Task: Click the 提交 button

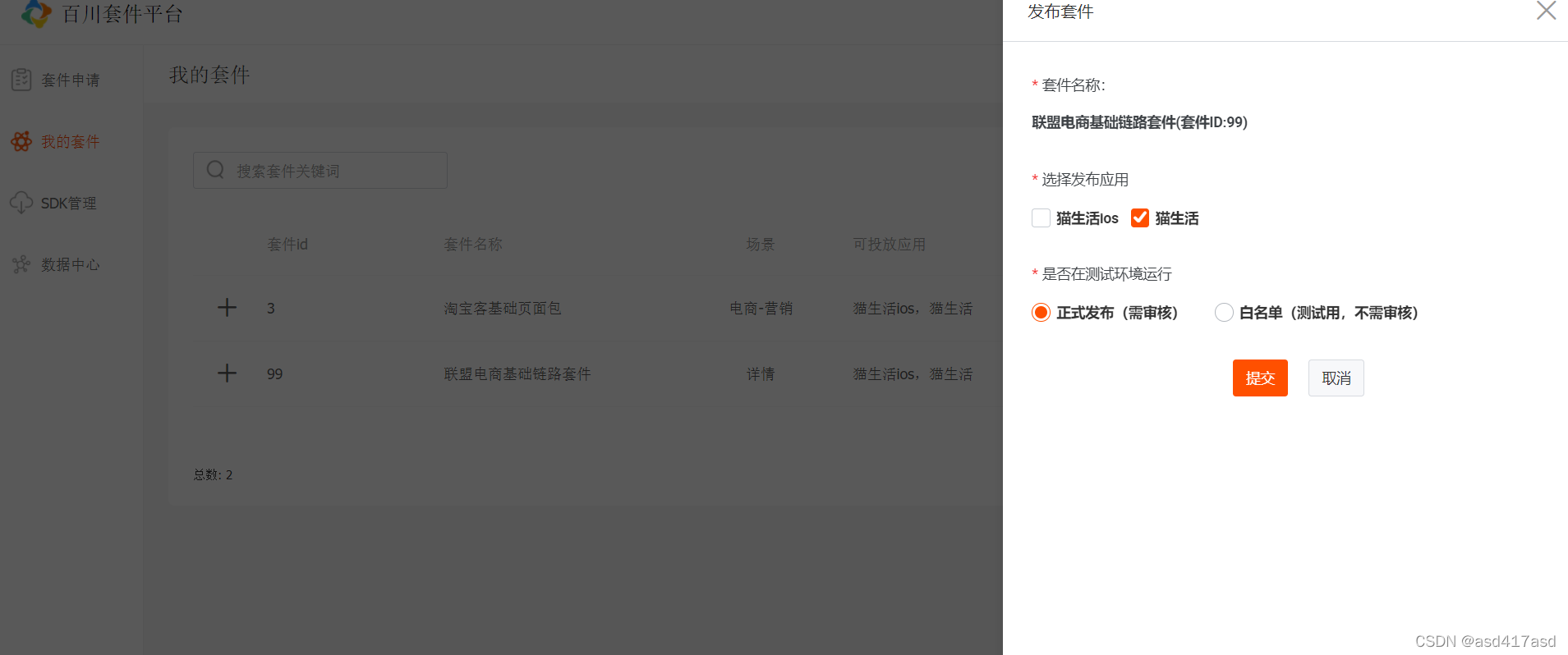Action: click(x=1260, y=378)
